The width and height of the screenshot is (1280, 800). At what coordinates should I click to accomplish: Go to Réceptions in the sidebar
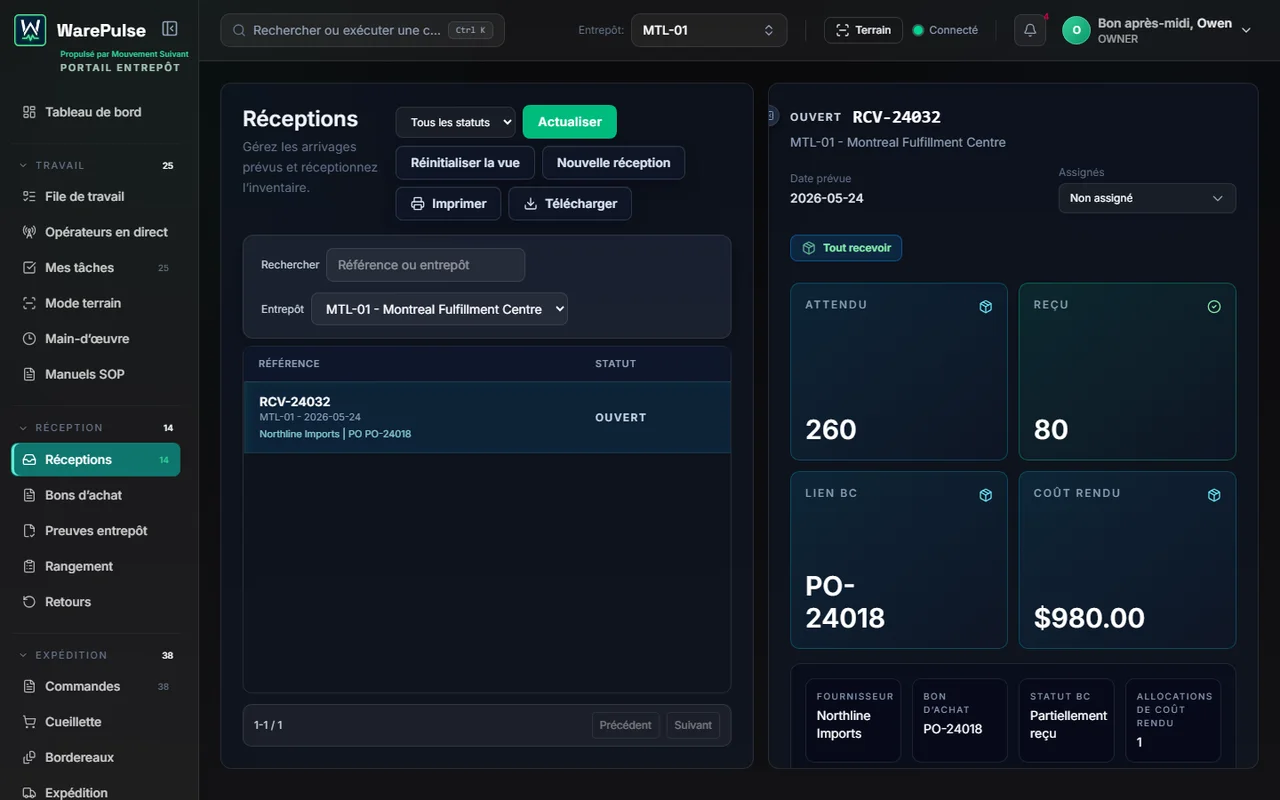click(x=96, y=459)
